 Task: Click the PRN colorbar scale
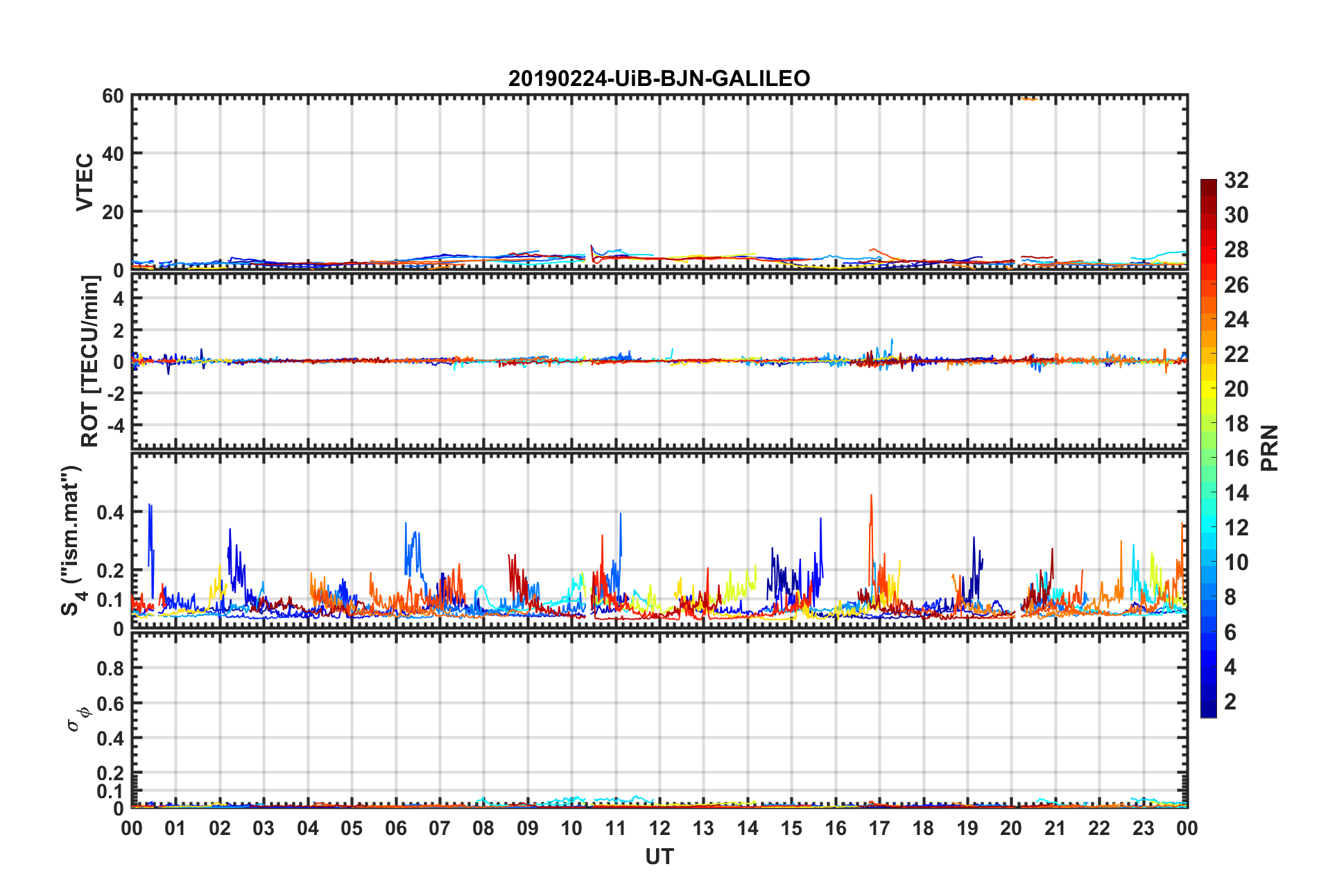1209,448
